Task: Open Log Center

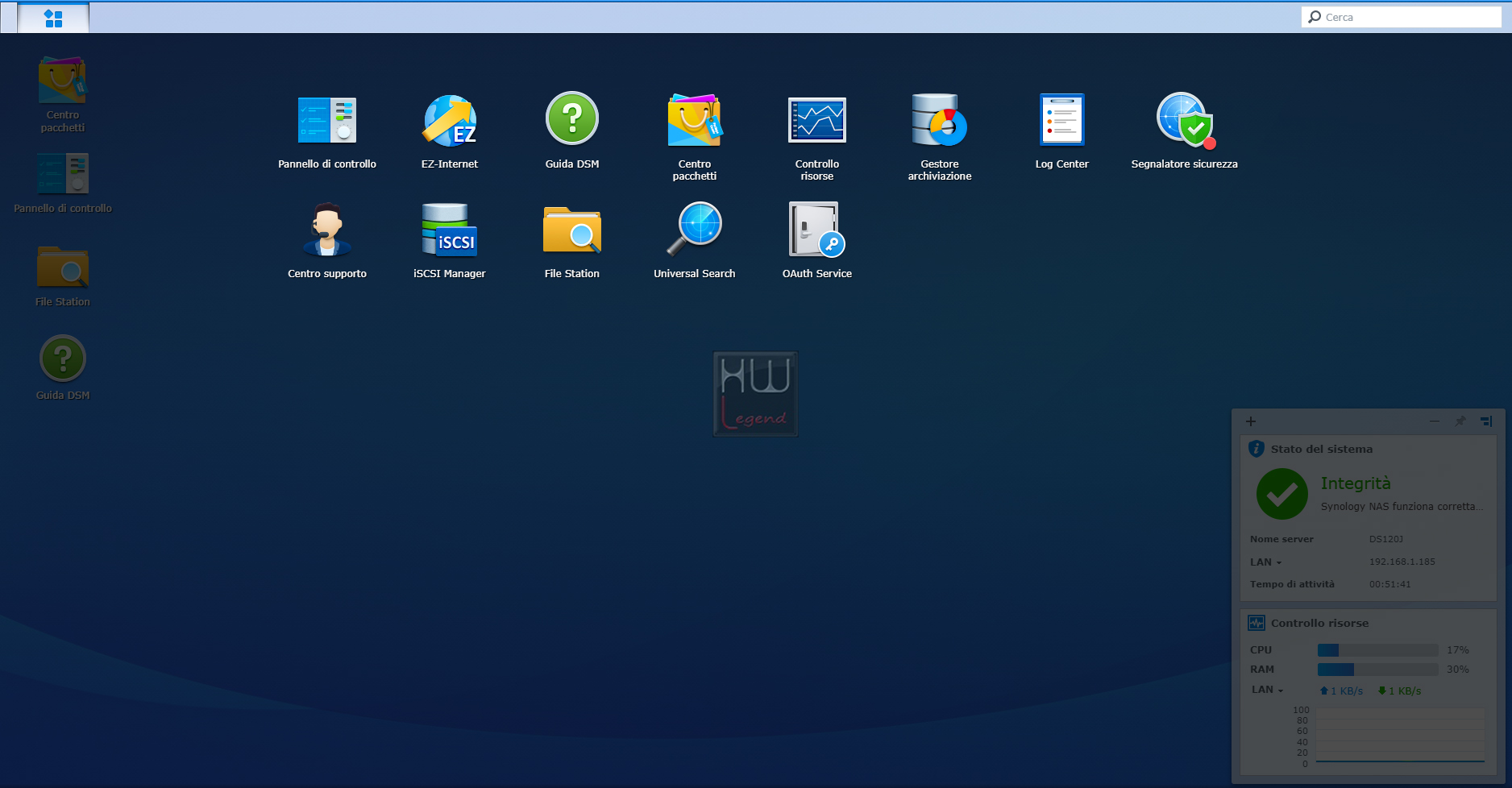Action: 1062,131
